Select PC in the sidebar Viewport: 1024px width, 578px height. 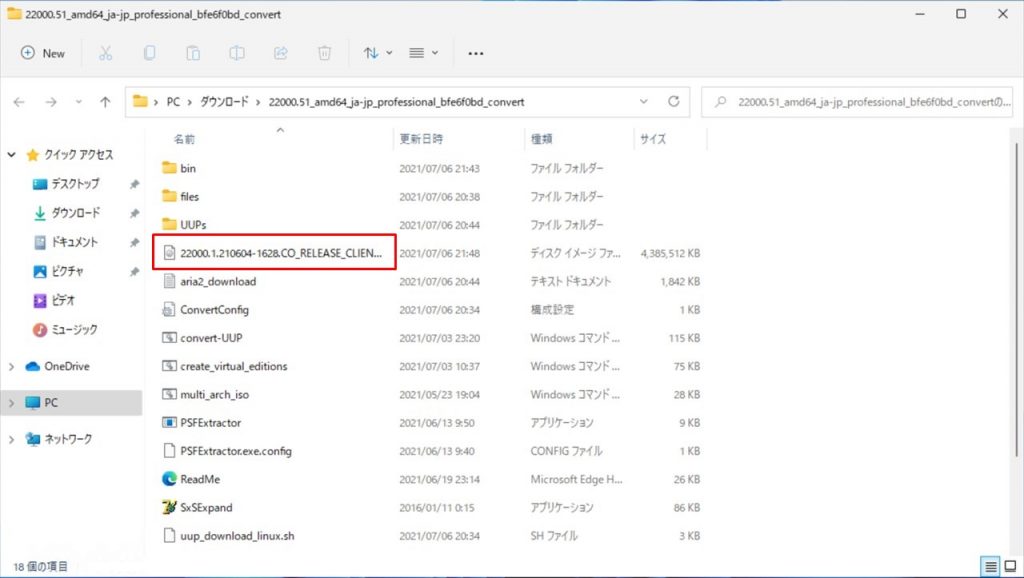click(51, 403)
